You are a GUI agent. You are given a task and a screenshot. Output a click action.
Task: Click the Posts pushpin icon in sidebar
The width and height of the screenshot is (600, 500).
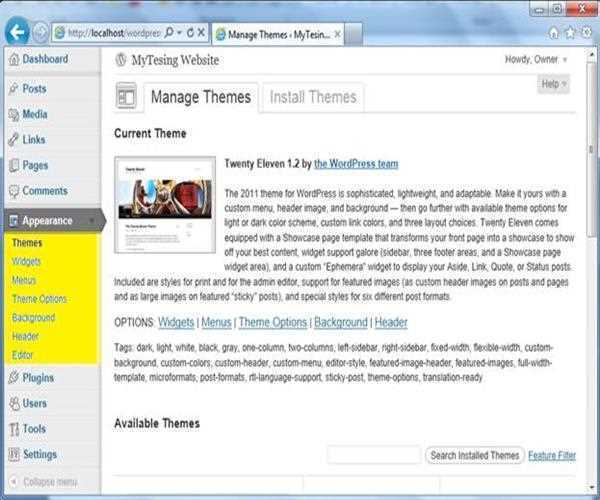(x=13, y=89)
